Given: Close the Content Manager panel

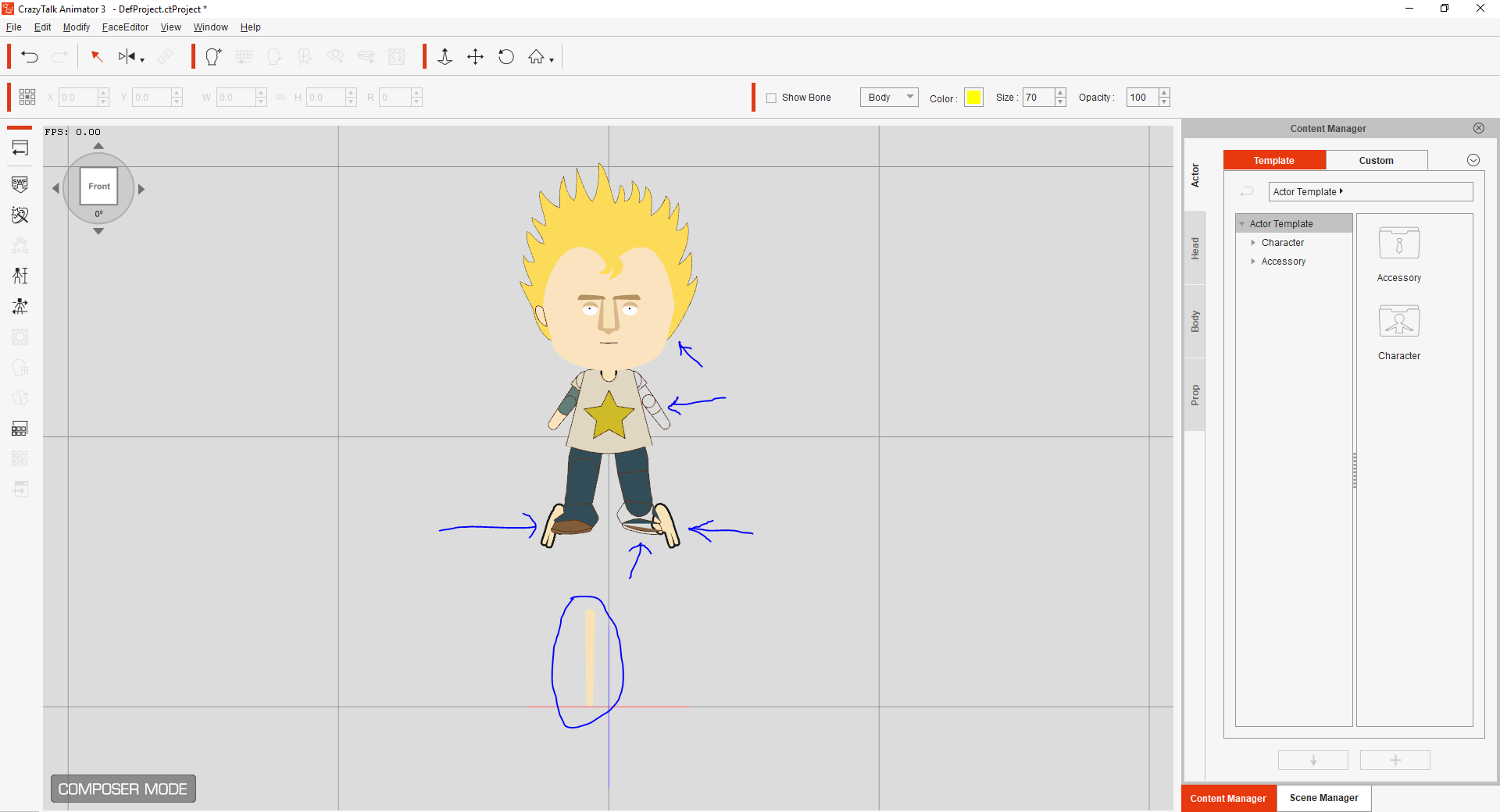Looking at the screenshot, I should 1479,128.
